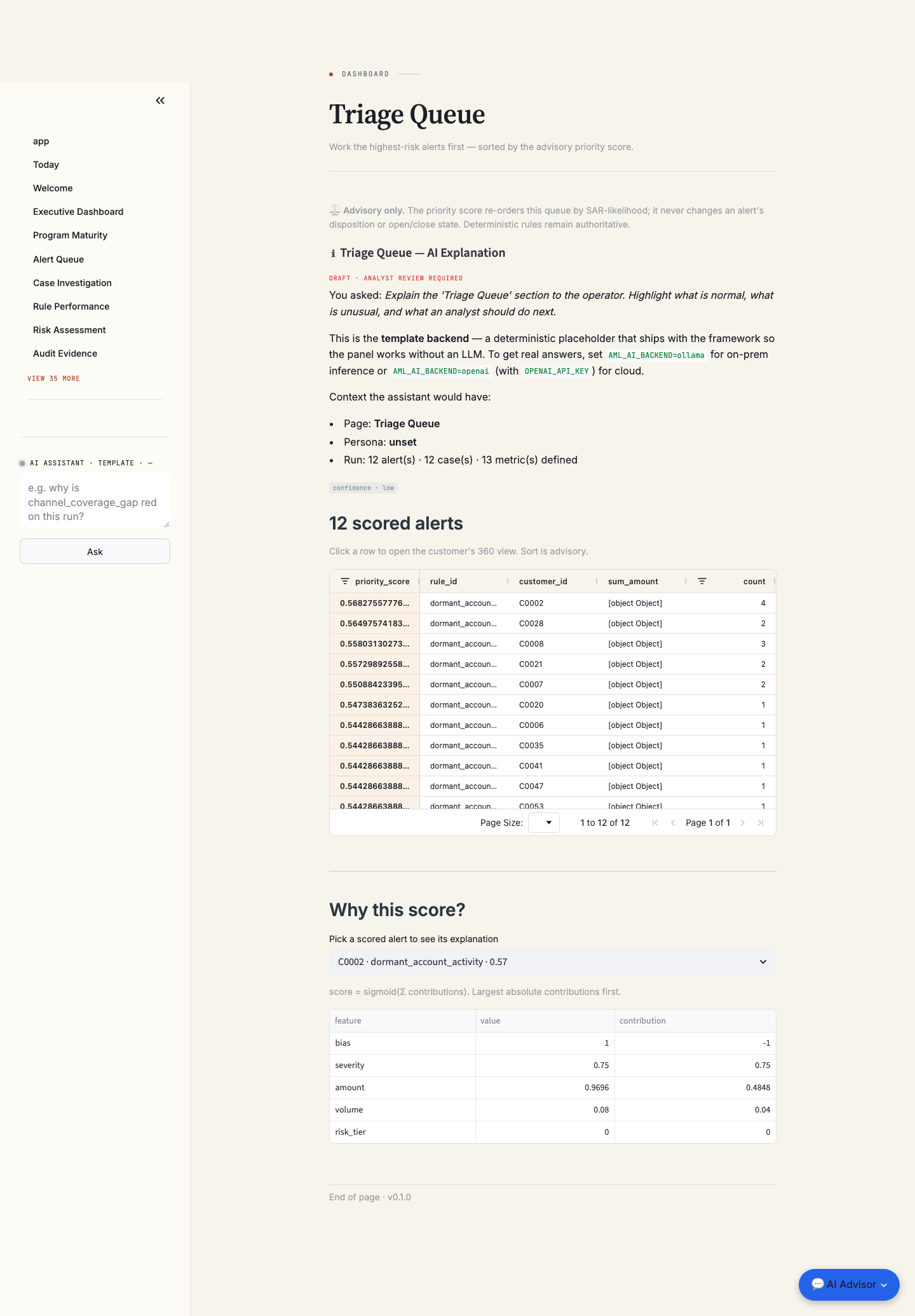Open the app page in sidebar

(x=41, y=141)
